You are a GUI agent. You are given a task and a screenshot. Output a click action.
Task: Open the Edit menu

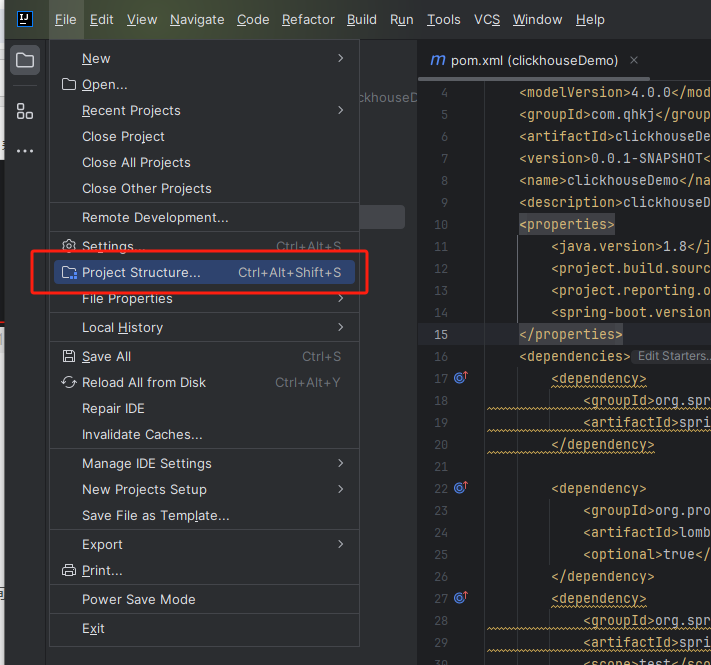pos(102,19)
